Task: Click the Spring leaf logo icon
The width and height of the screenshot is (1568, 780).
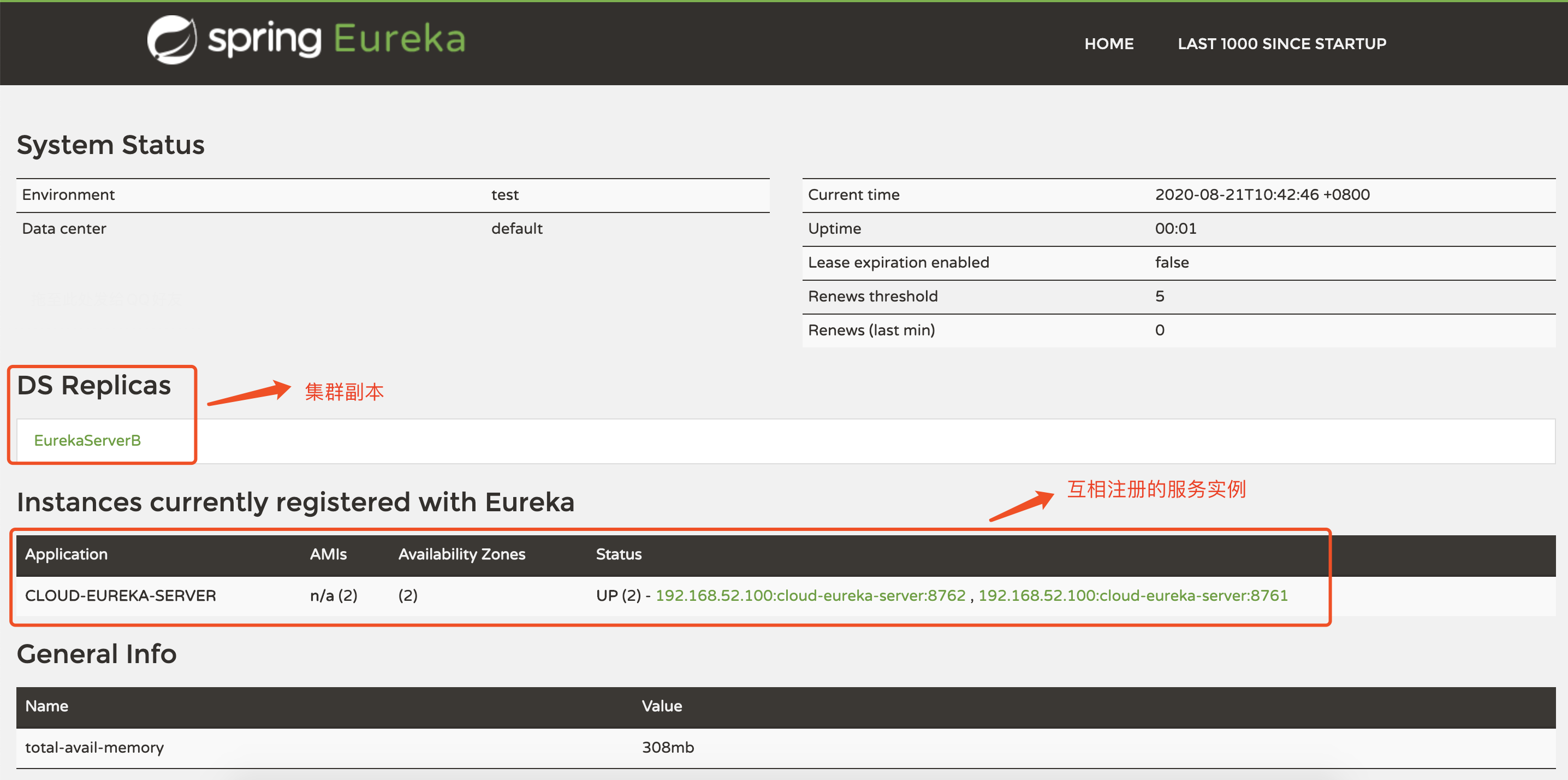Action: [x=173, y=39]
